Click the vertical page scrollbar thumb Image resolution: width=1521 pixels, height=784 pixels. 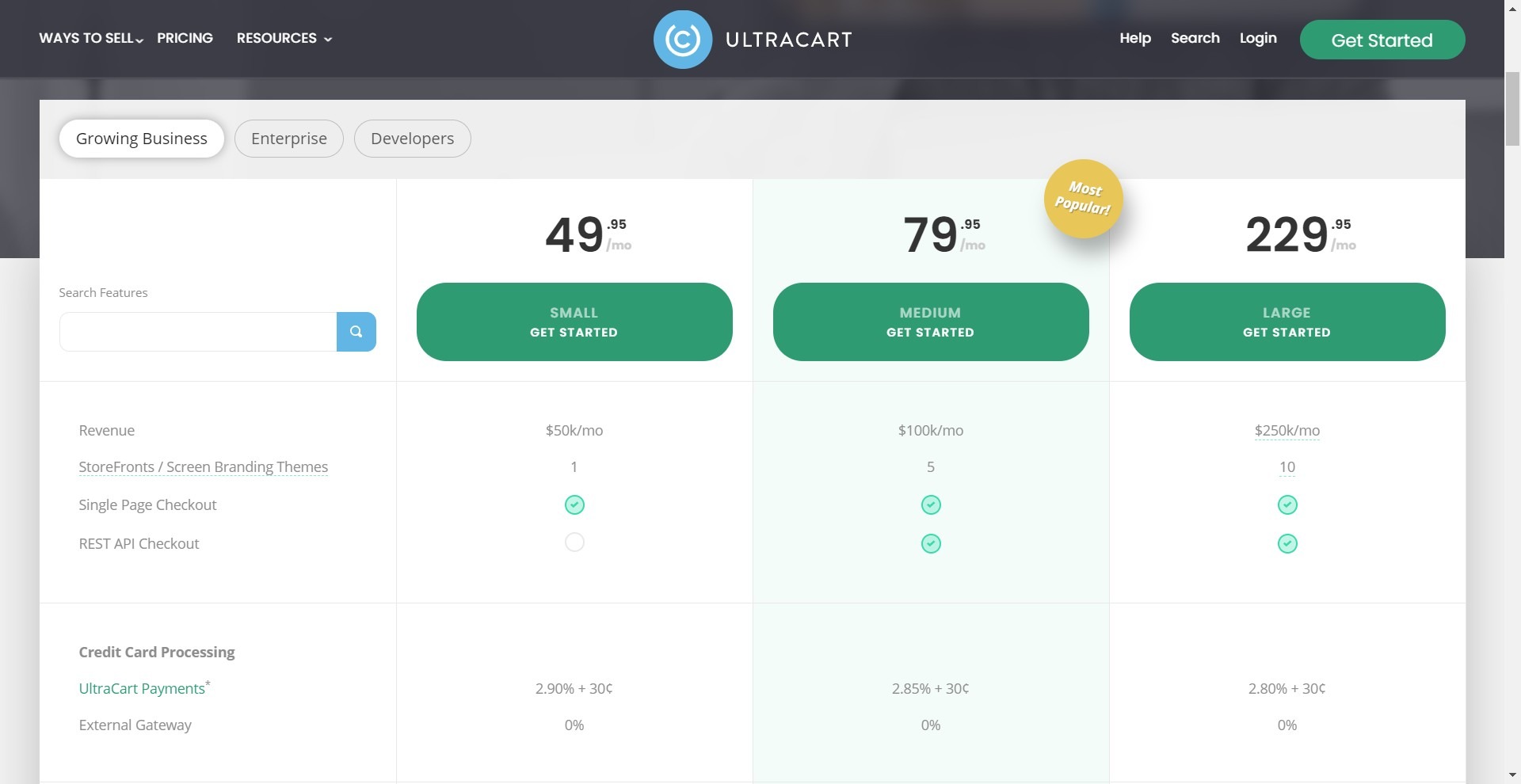(1512, 108)
